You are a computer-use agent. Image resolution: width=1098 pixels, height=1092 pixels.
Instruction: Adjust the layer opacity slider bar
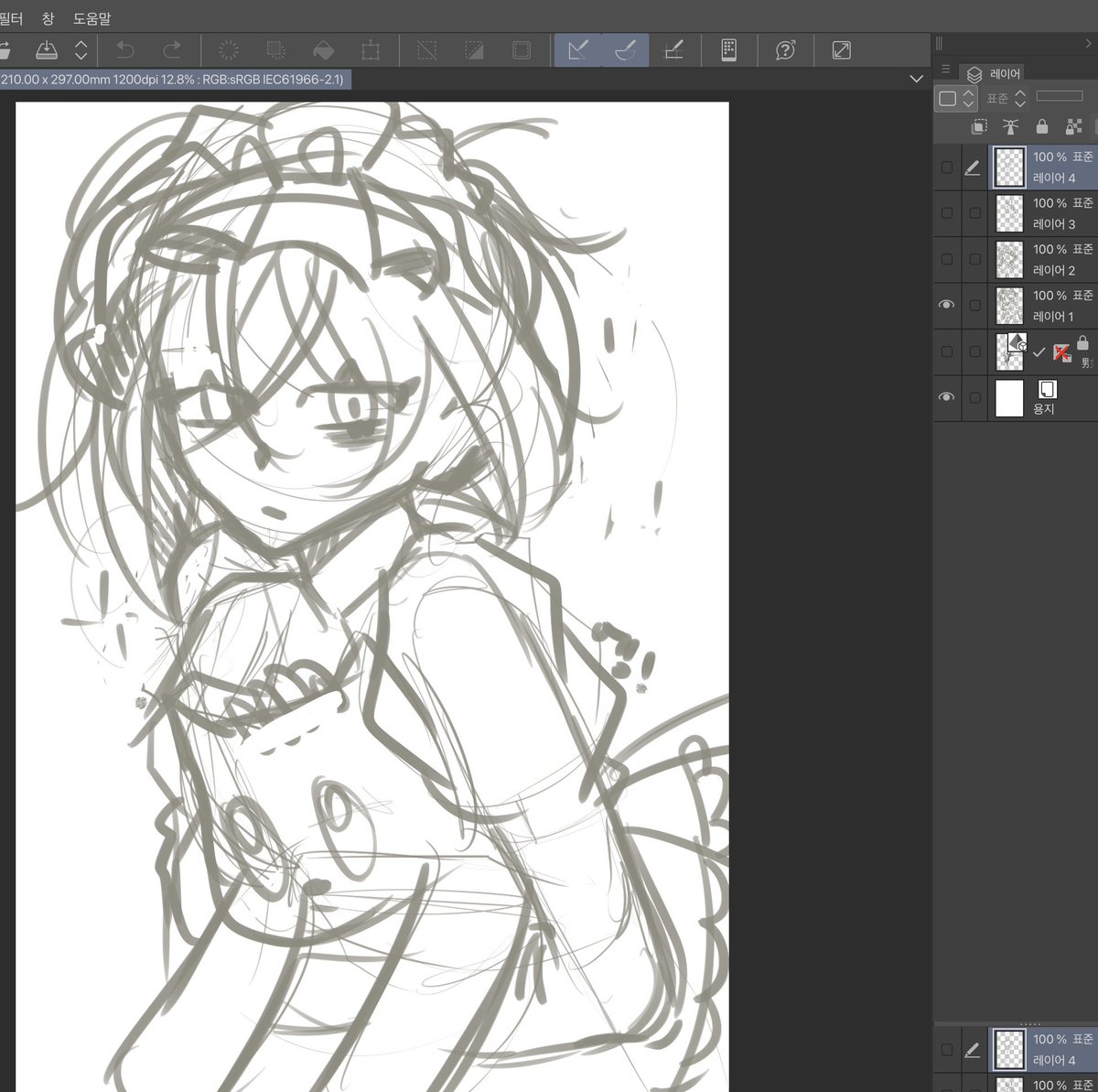click(1060, 95)
